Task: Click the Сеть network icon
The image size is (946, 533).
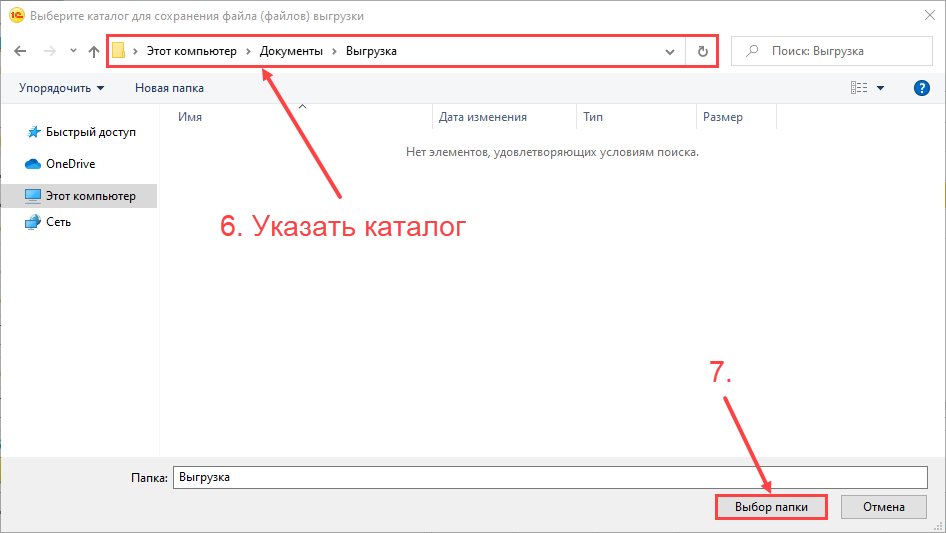Action: click(x=33, y=222)
